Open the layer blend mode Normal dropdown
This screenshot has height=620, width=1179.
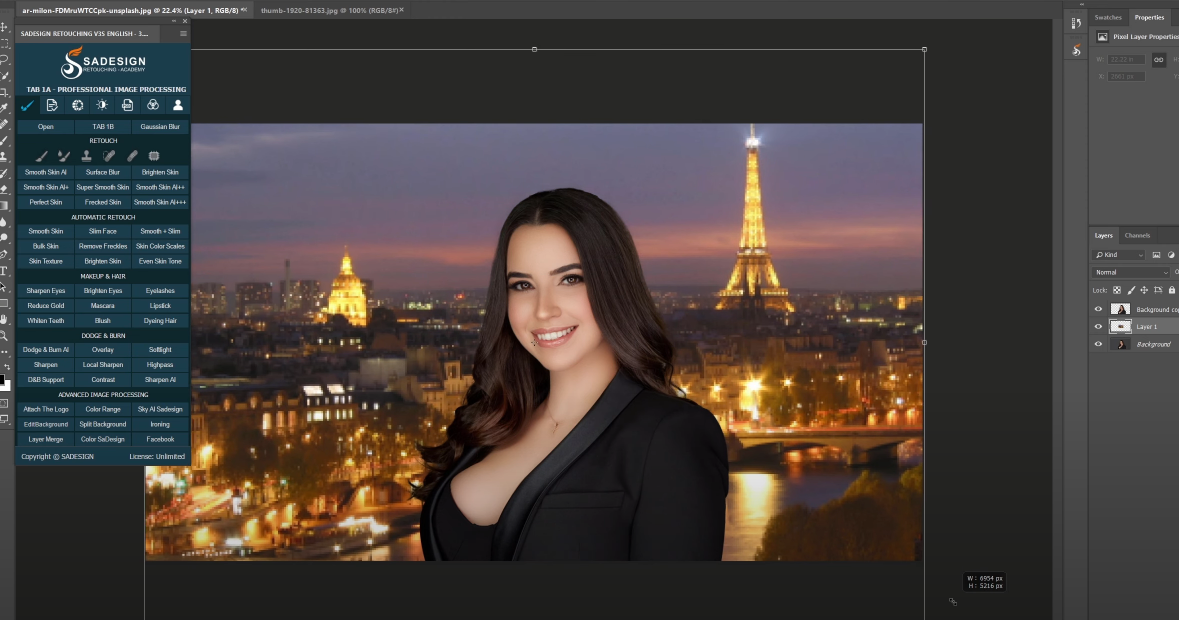[1131, 272]
